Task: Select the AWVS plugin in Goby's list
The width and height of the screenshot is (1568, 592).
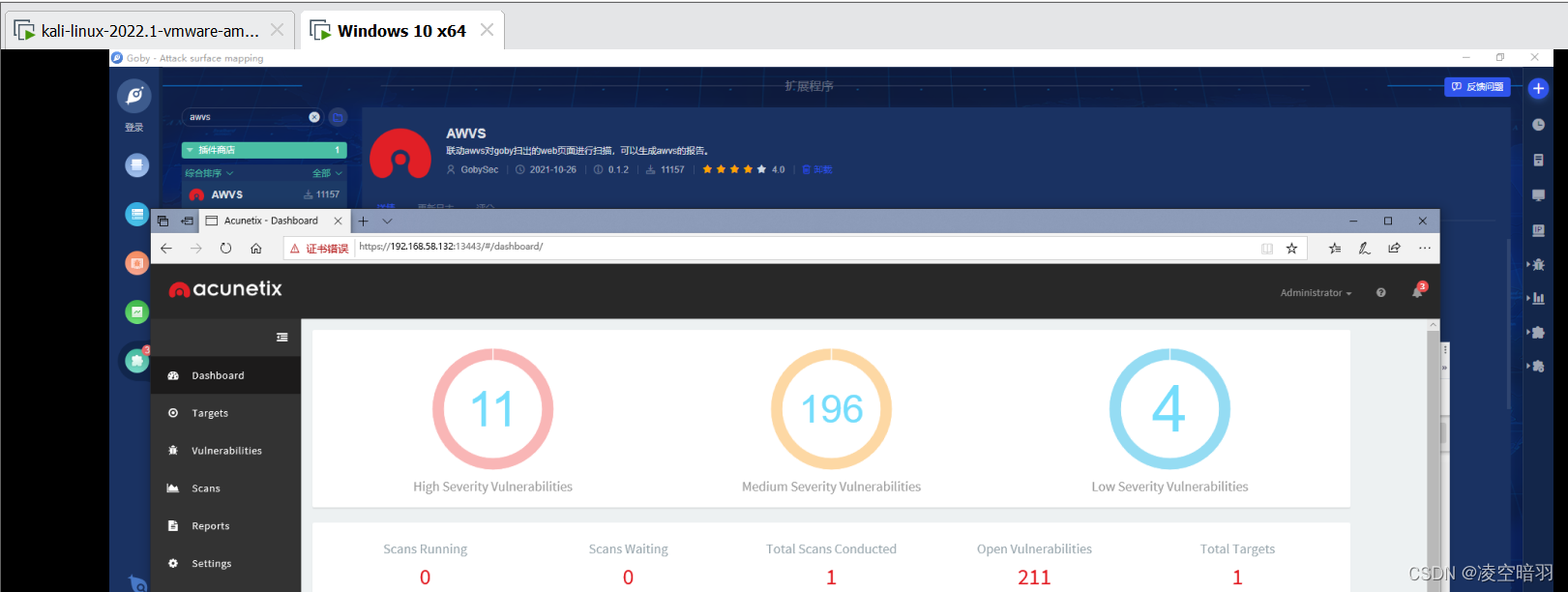Action: (264, 194)
